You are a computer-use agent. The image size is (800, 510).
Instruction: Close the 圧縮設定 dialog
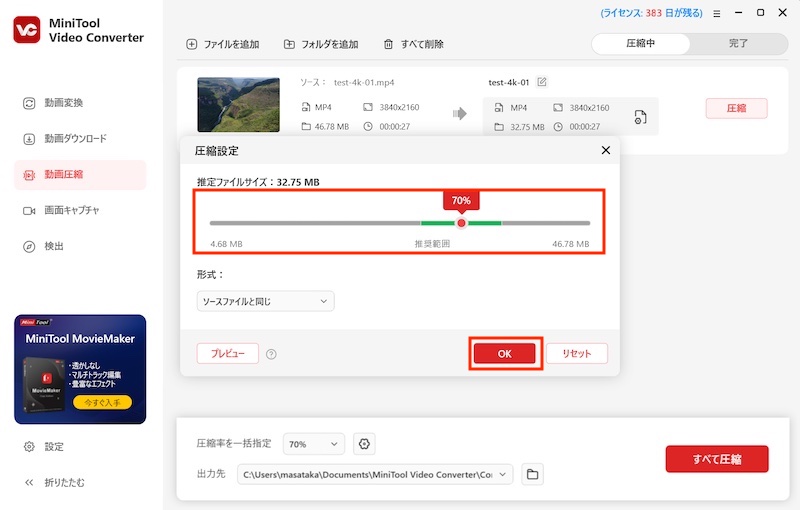[605, 150]
